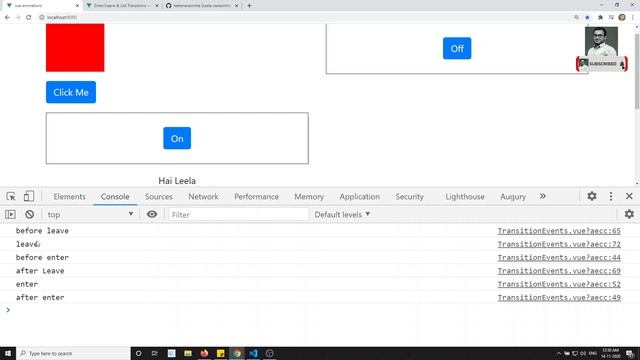Reload the page

[29, 17]
